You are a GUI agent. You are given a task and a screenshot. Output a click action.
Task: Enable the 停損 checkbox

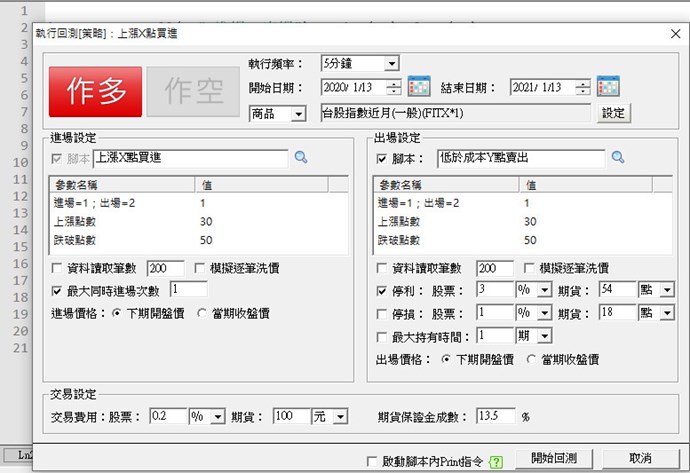pyautogui.click(x=381, y=313)
